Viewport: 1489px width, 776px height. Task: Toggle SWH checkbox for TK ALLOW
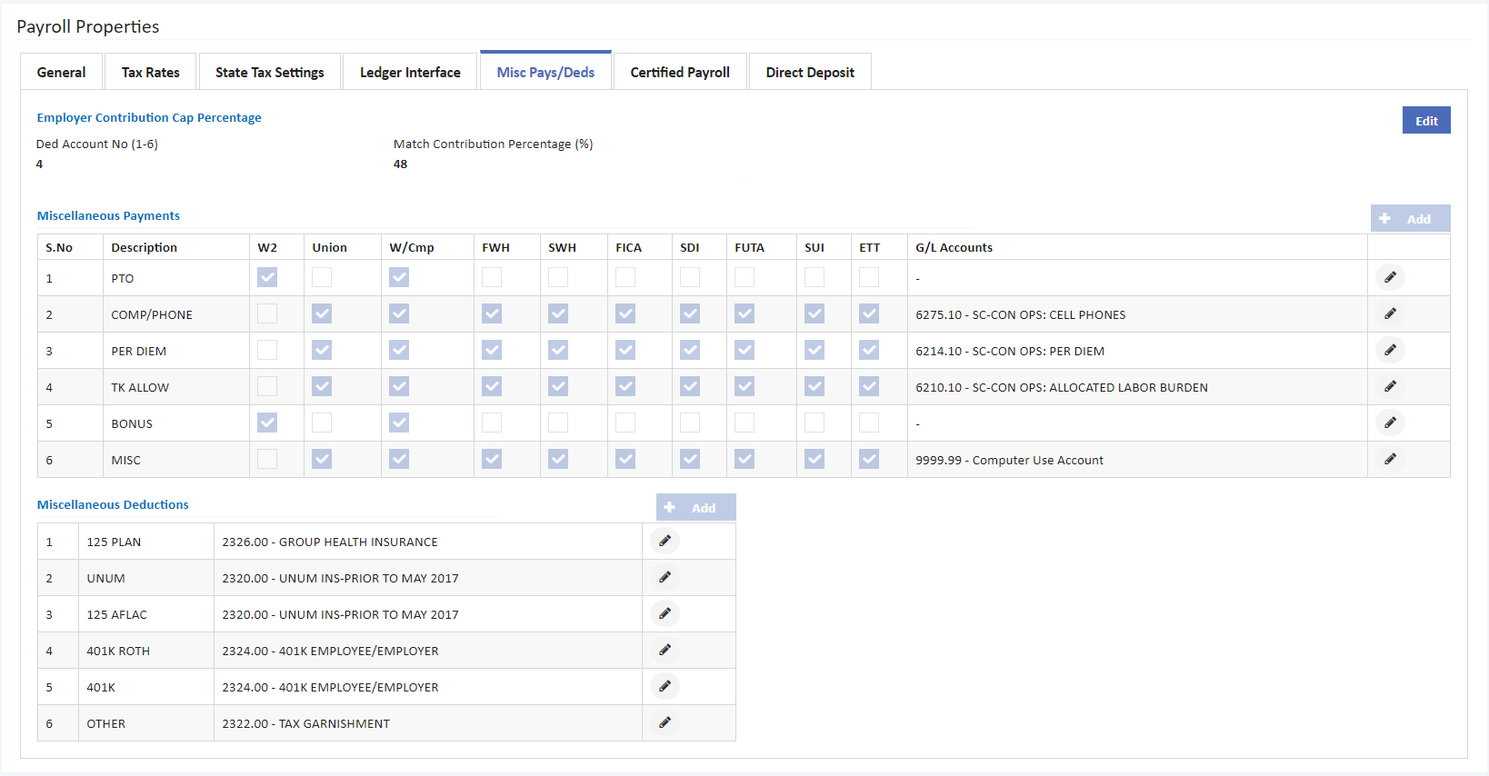[x=558, y=387]
